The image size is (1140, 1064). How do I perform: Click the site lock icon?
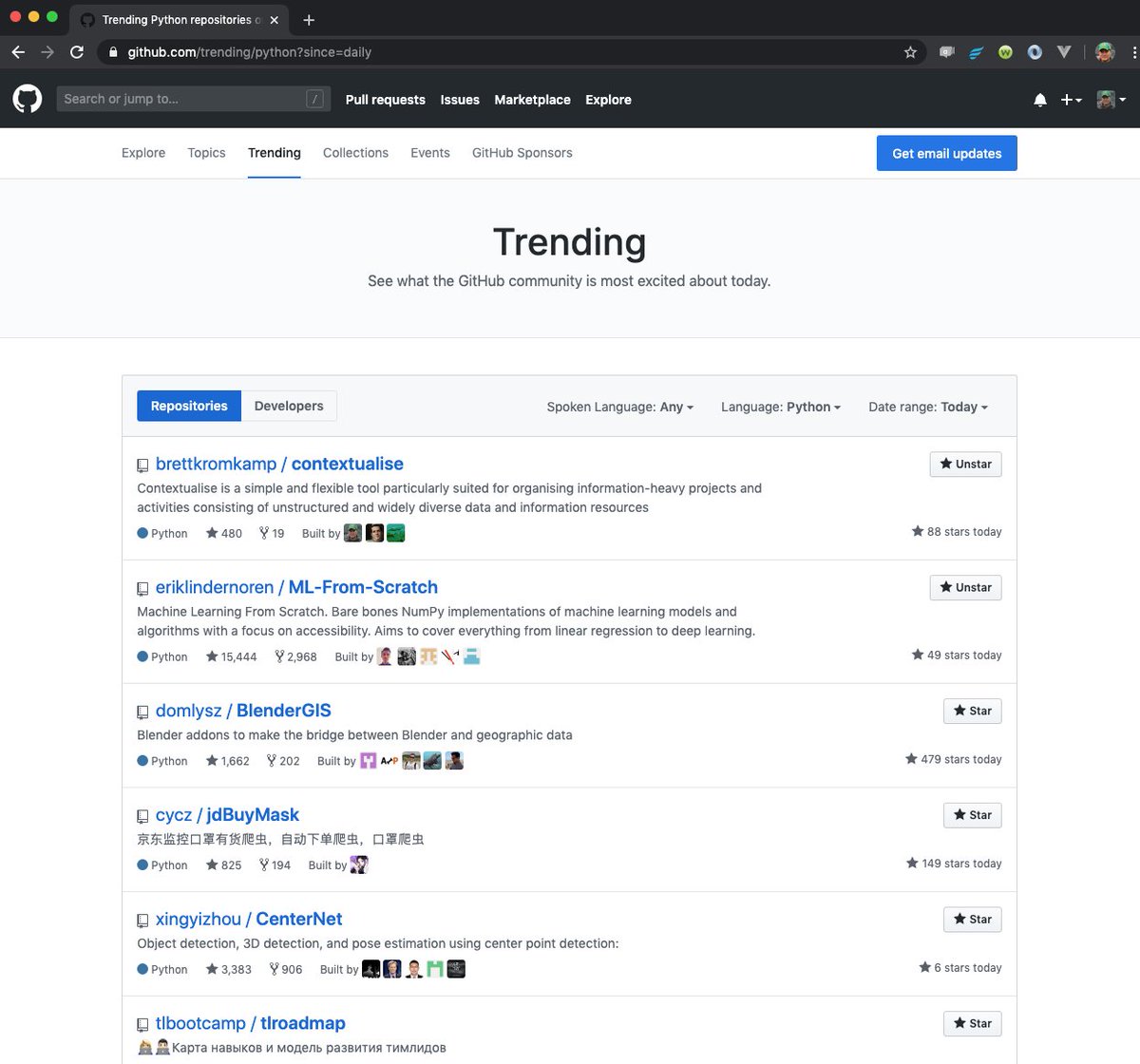pyautogui.click(x=113, y=52)
